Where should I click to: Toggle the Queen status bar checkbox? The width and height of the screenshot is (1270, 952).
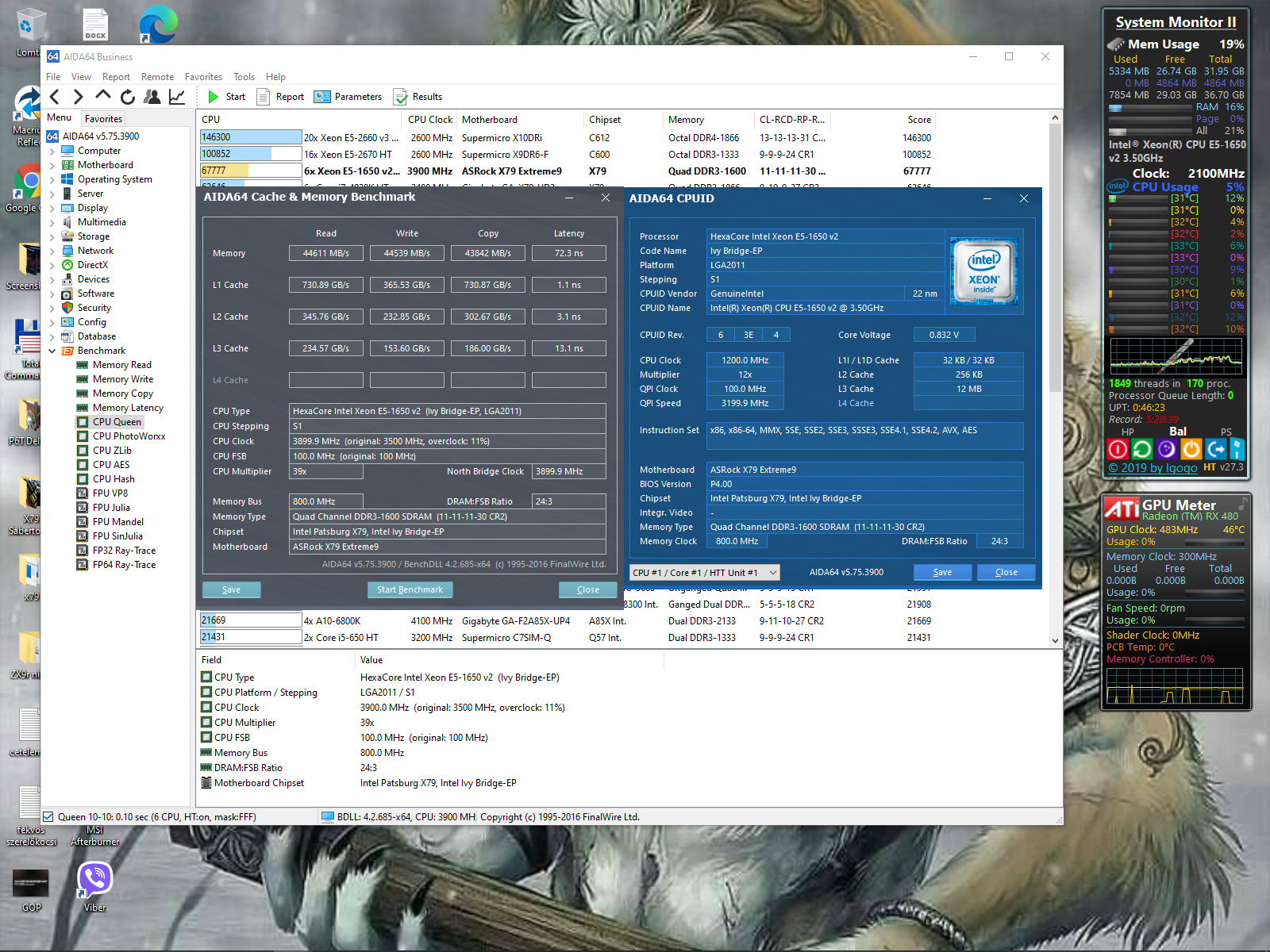pos(48,816)
